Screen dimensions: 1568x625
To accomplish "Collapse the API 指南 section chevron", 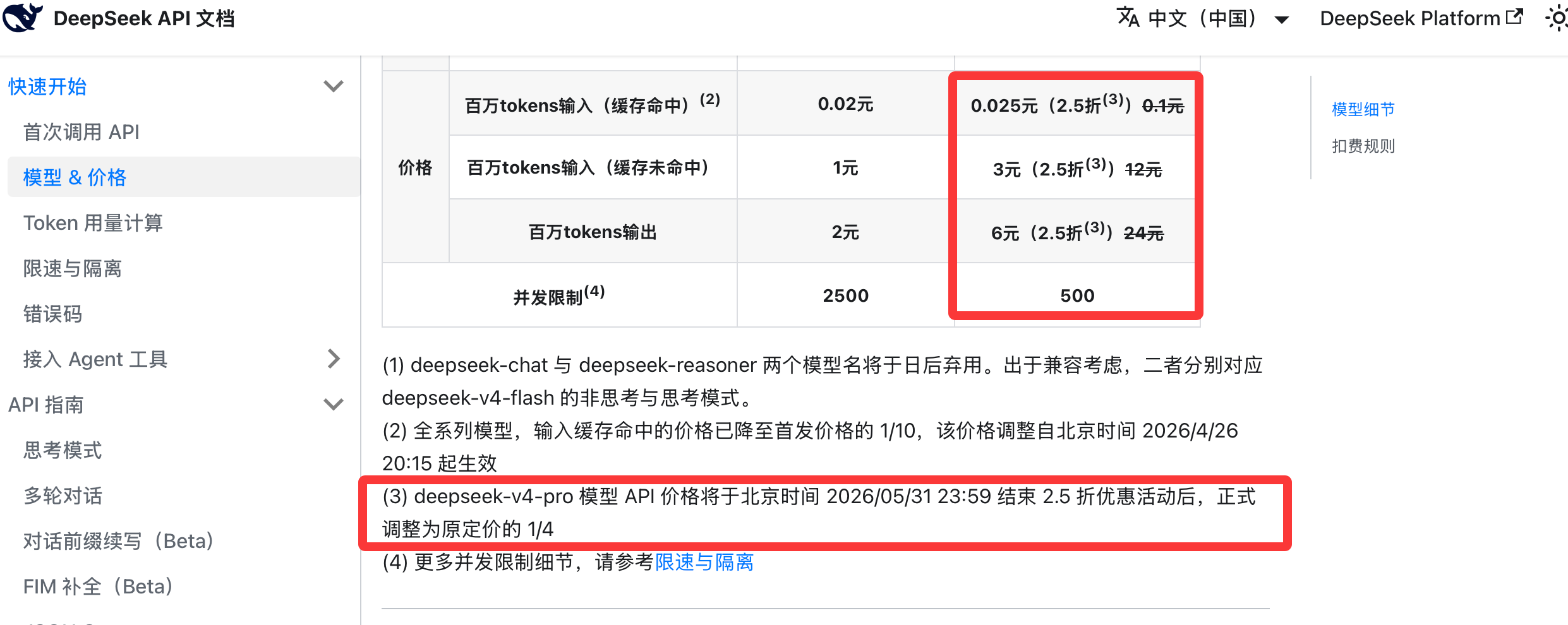I will pos(334,404).
